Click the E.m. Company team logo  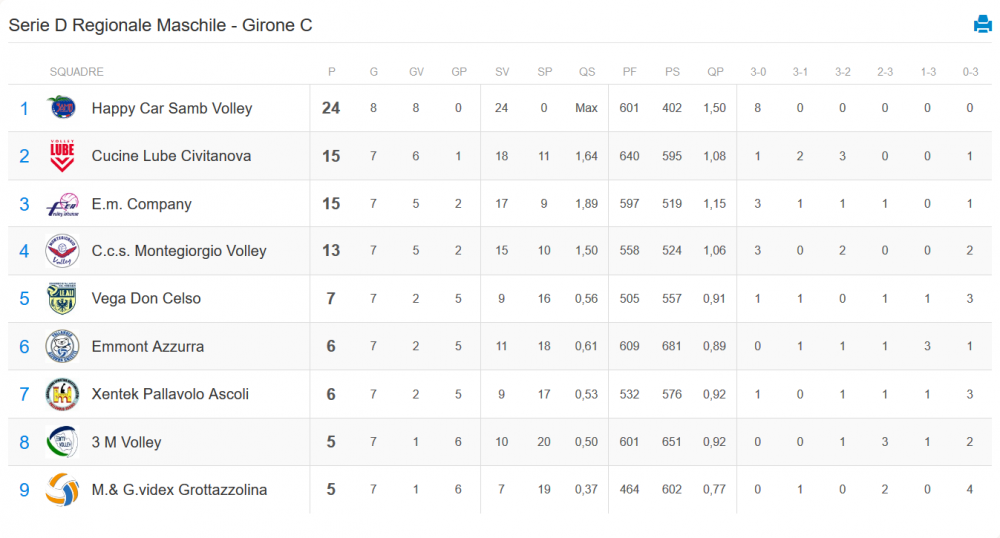tap(62, 204)
